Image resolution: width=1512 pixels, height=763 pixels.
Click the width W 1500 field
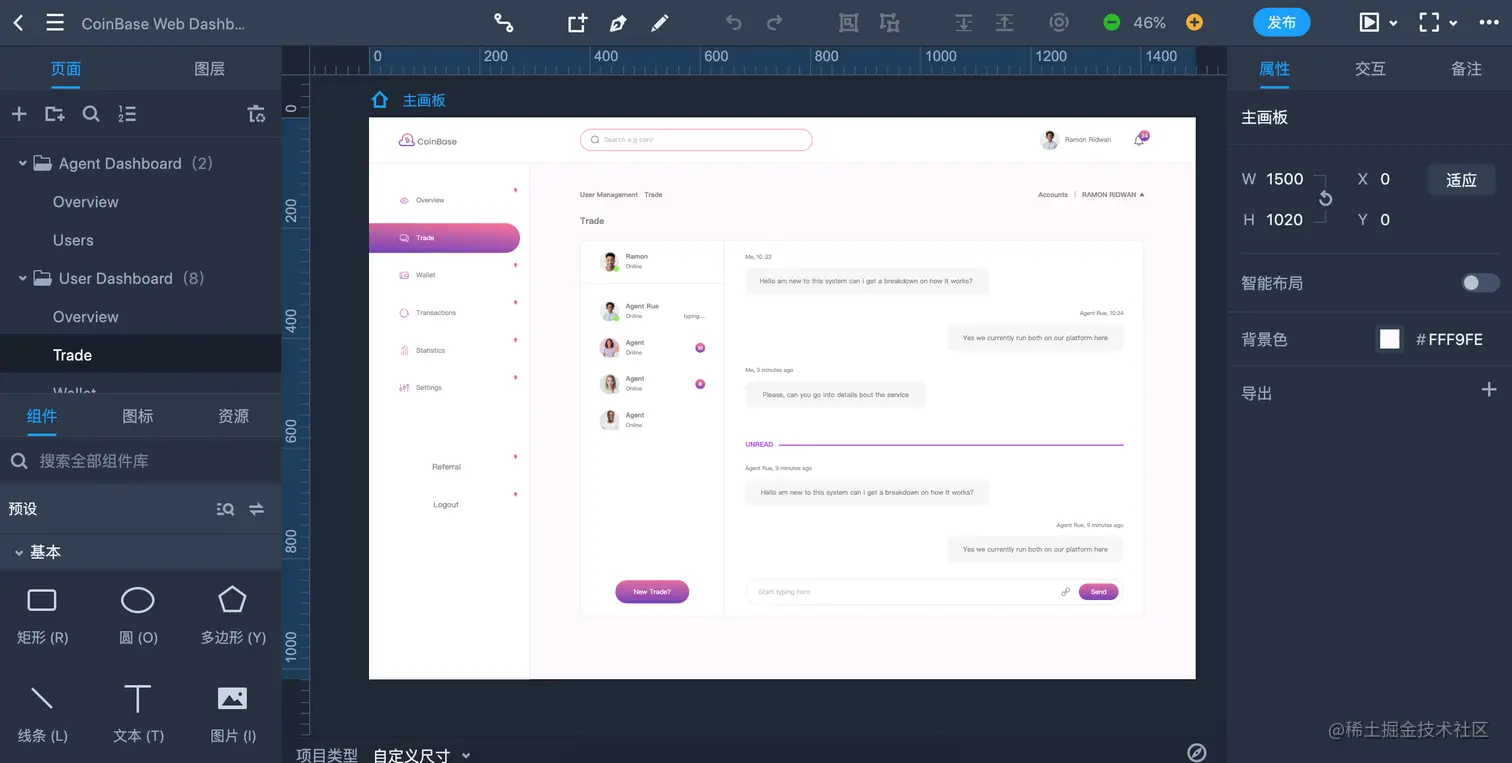pos(1285,179)
